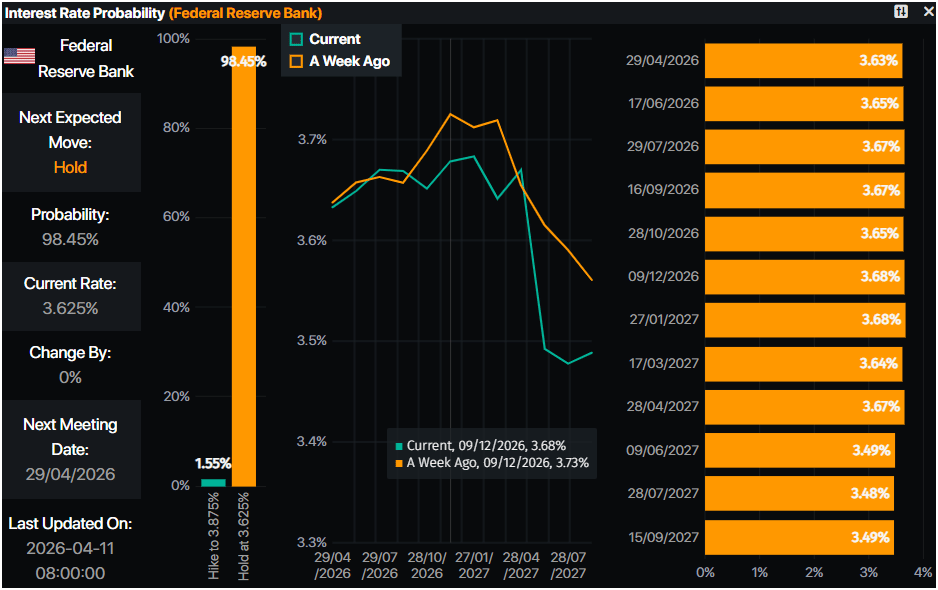Viewport: 938px width, 590px height.
Task: Click the orange Hold at 3.625% bar
Action: click(x=244, y=270)
